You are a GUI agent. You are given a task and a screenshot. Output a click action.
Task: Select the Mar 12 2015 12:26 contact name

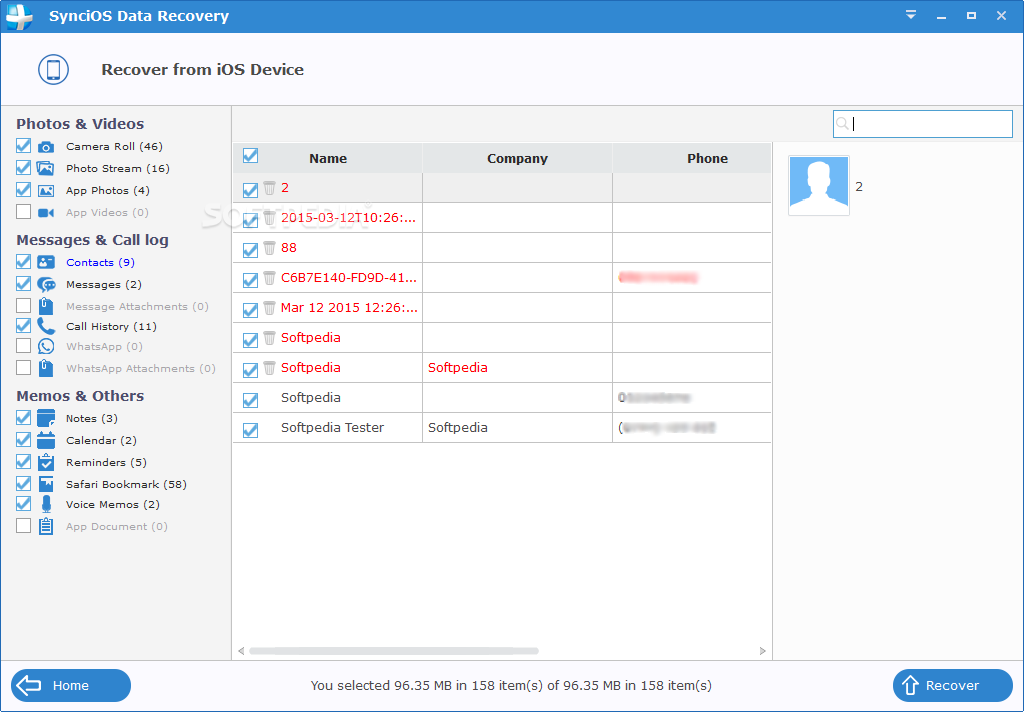point(349,308)
